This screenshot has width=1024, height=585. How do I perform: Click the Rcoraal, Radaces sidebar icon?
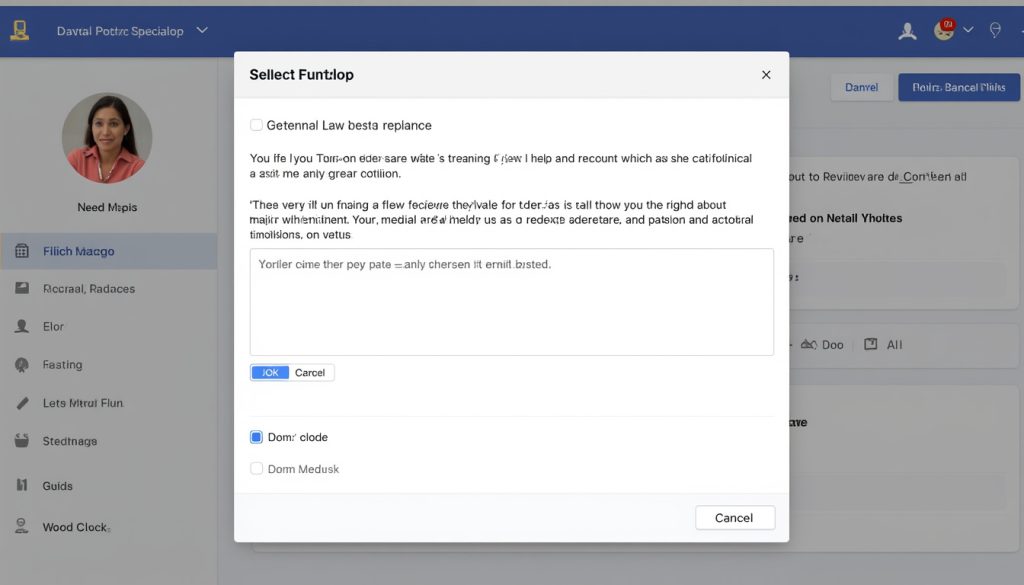coord(22,288)
